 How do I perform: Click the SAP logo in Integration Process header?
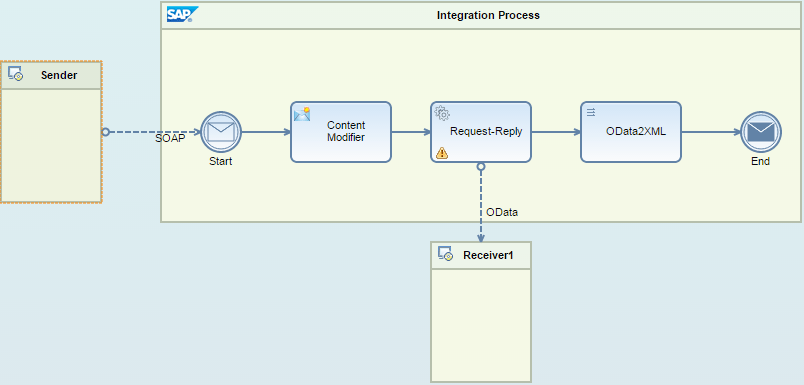[182, 14]
